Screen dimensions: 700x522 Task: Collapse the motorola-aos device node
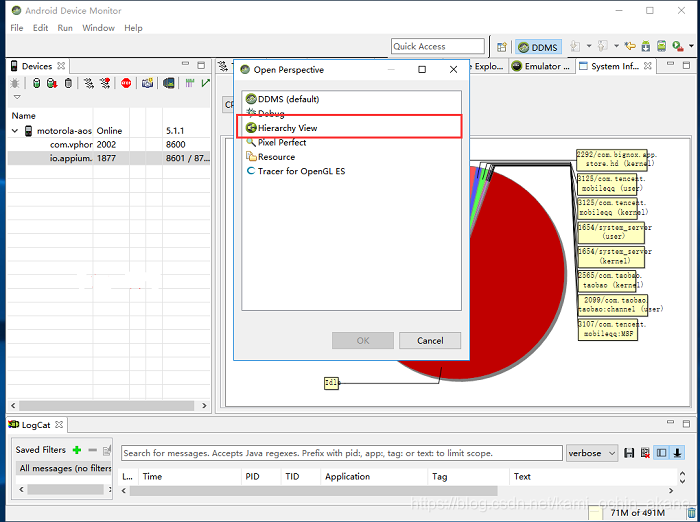pos(15,131)
